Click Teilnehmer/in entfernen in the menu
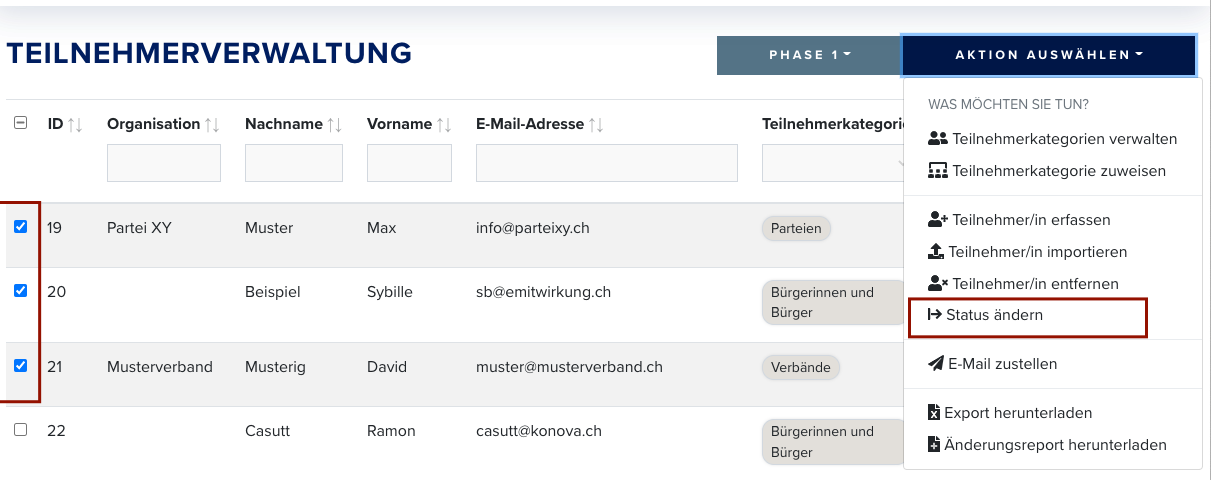The image size is (1211, 480). [1023, 284]
